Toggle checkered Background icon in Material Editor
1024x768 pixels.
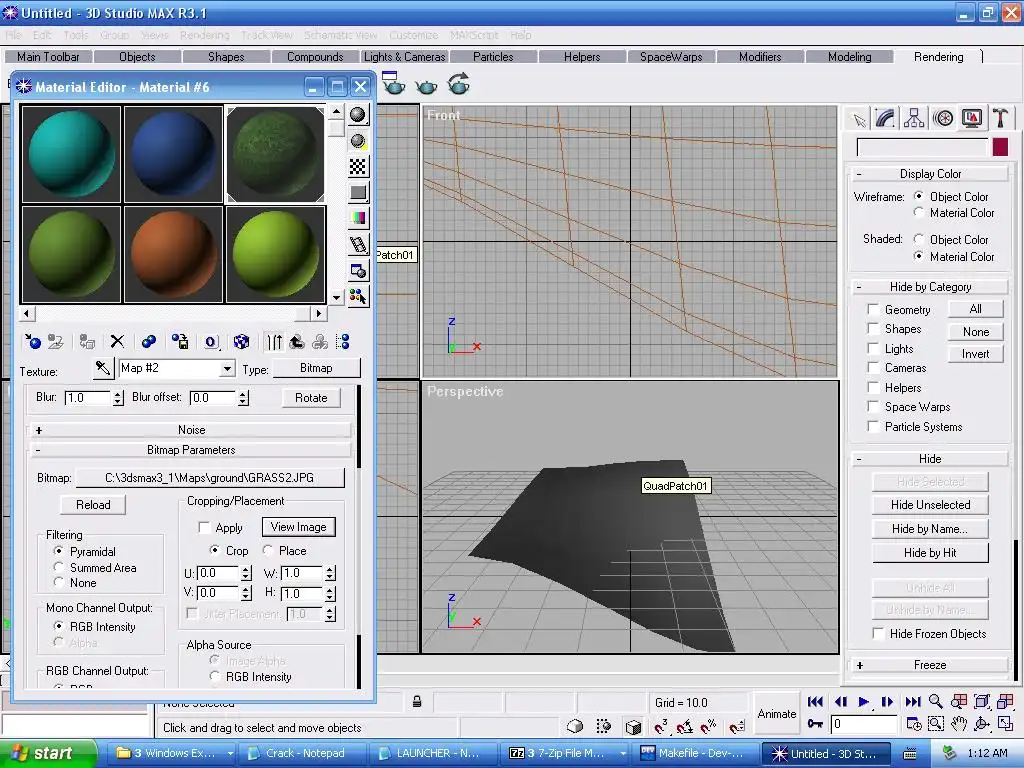[358, 167]
